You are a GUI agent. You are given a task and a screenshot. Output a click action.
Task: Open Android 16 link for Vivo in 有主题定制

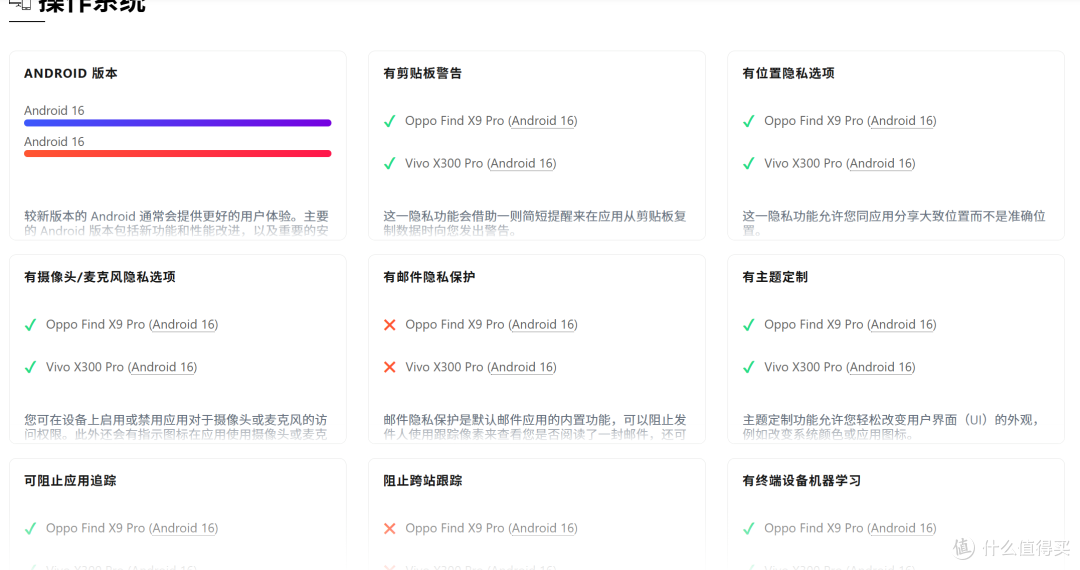point(880,367)
